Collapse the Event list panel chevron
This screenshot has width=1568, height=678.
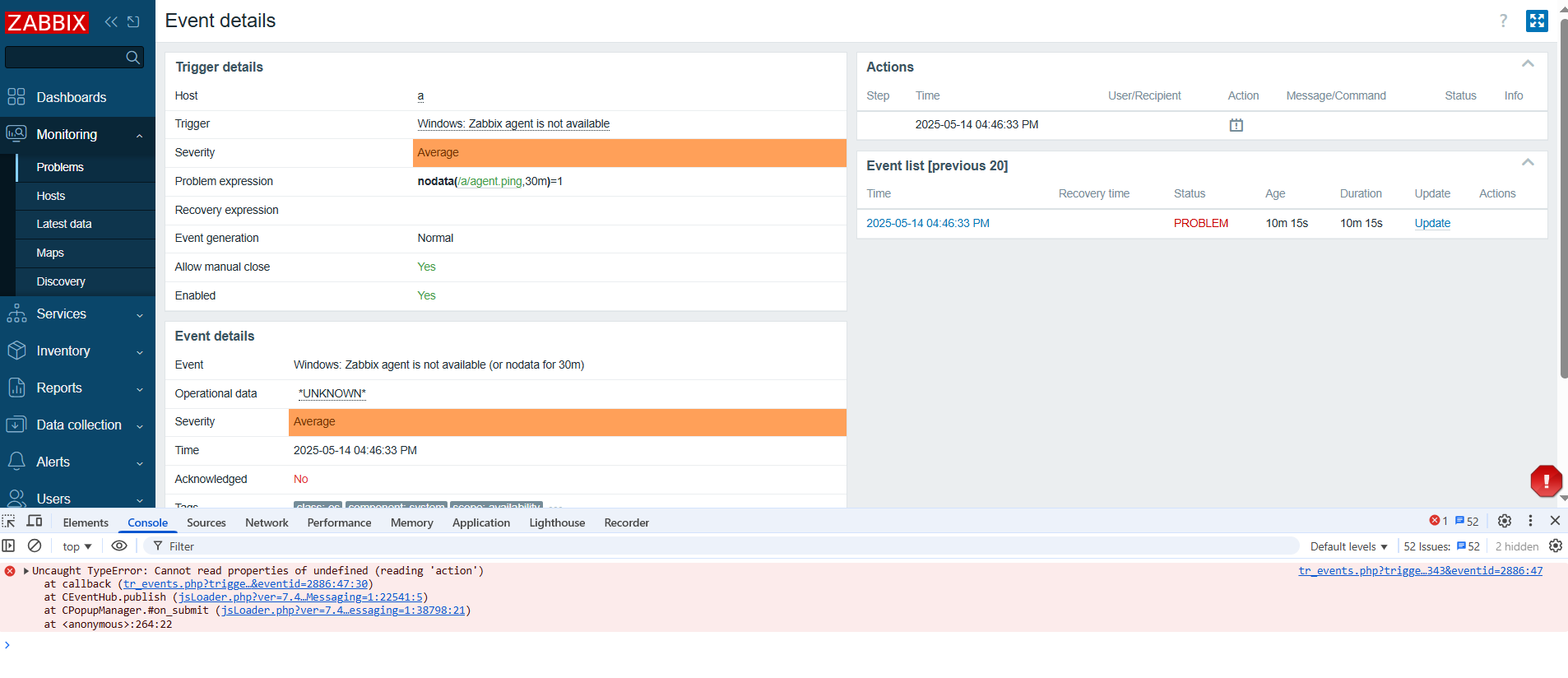click(1528, 163)
